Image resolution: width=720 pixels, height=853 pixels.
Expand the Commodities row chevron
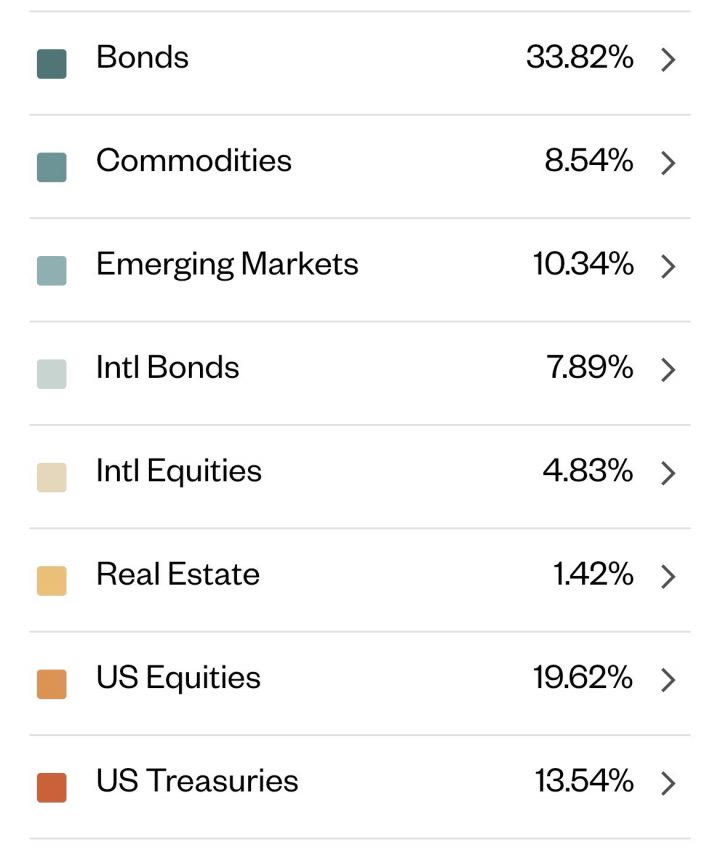point(669,163)
